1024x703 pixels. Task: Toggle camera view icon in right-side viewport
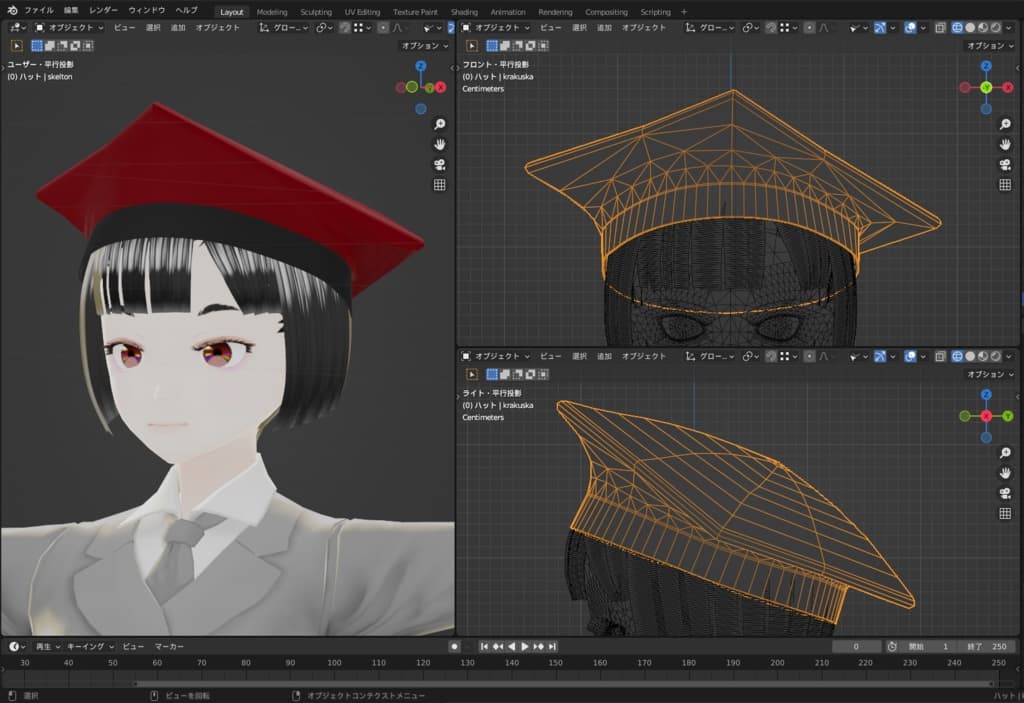coord(1005,493)
